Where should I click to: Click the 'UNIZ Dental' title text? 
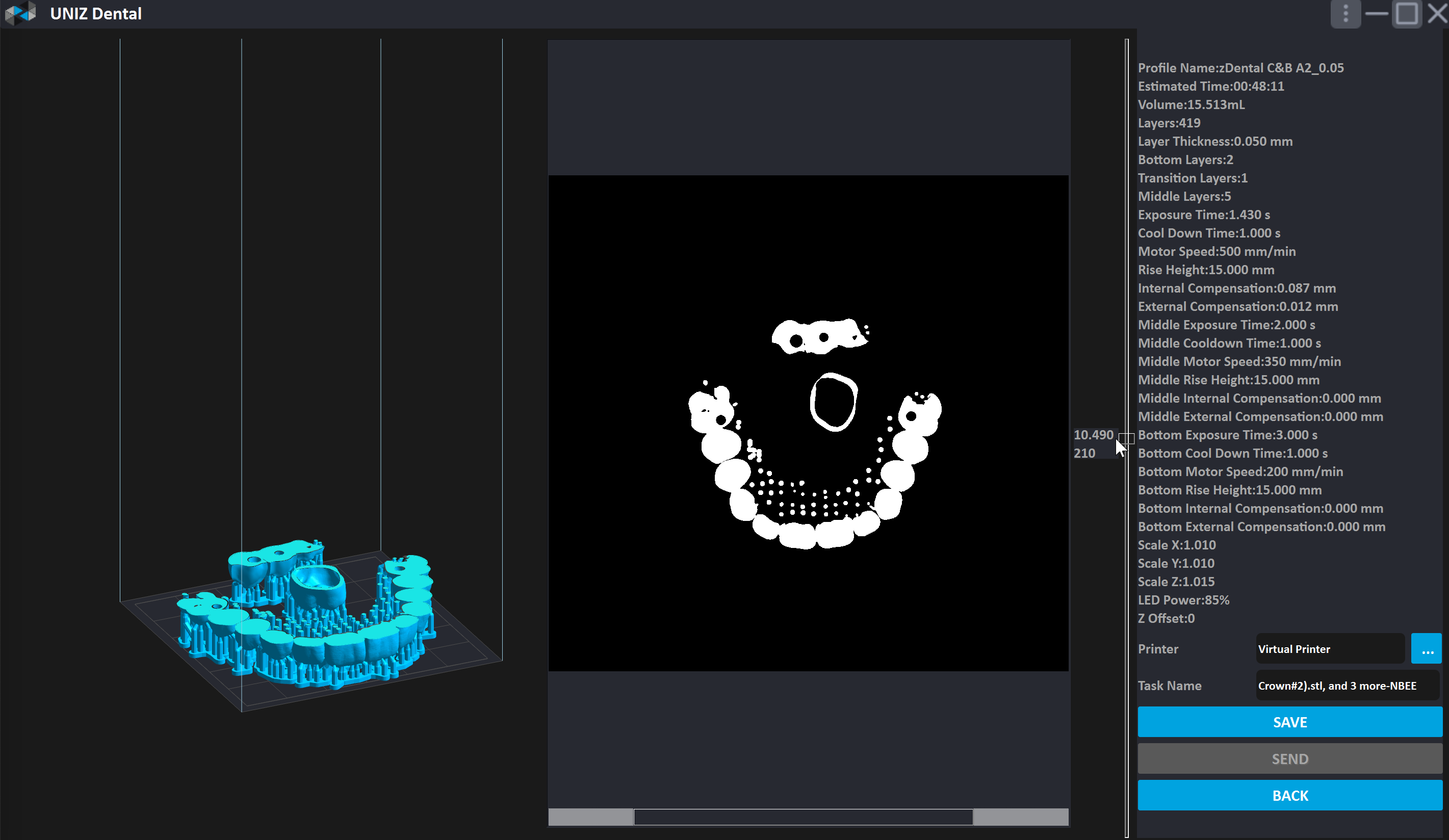click(x=95, y=14)
